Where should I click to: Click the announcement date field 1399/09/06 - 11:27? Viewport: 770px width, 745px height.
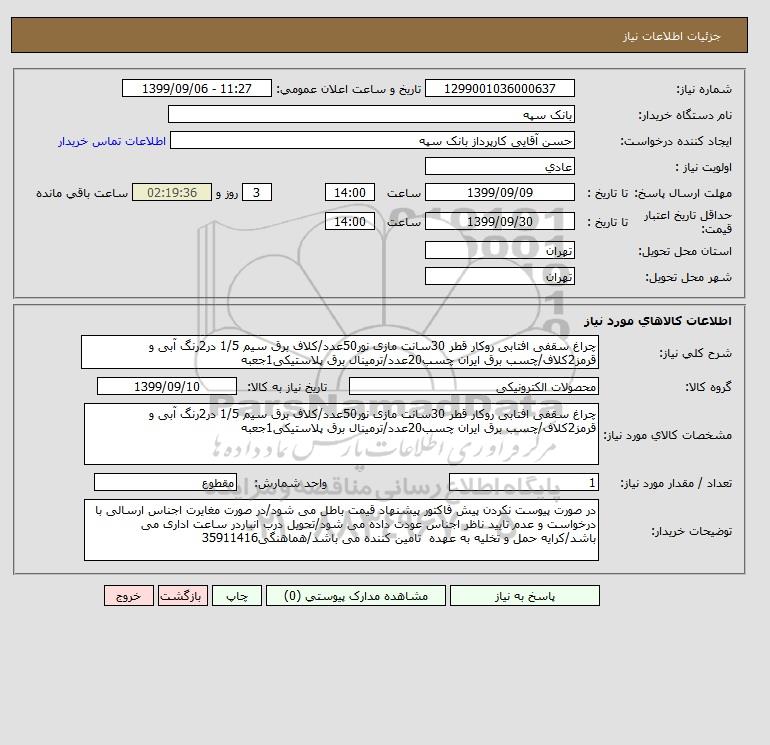[196, 88]
